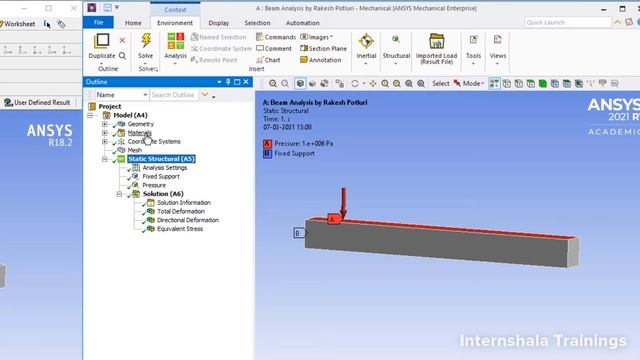640x360 pixels.
Task: Switch to the Environment ribbon tab
Action: (x=175, y=23)
